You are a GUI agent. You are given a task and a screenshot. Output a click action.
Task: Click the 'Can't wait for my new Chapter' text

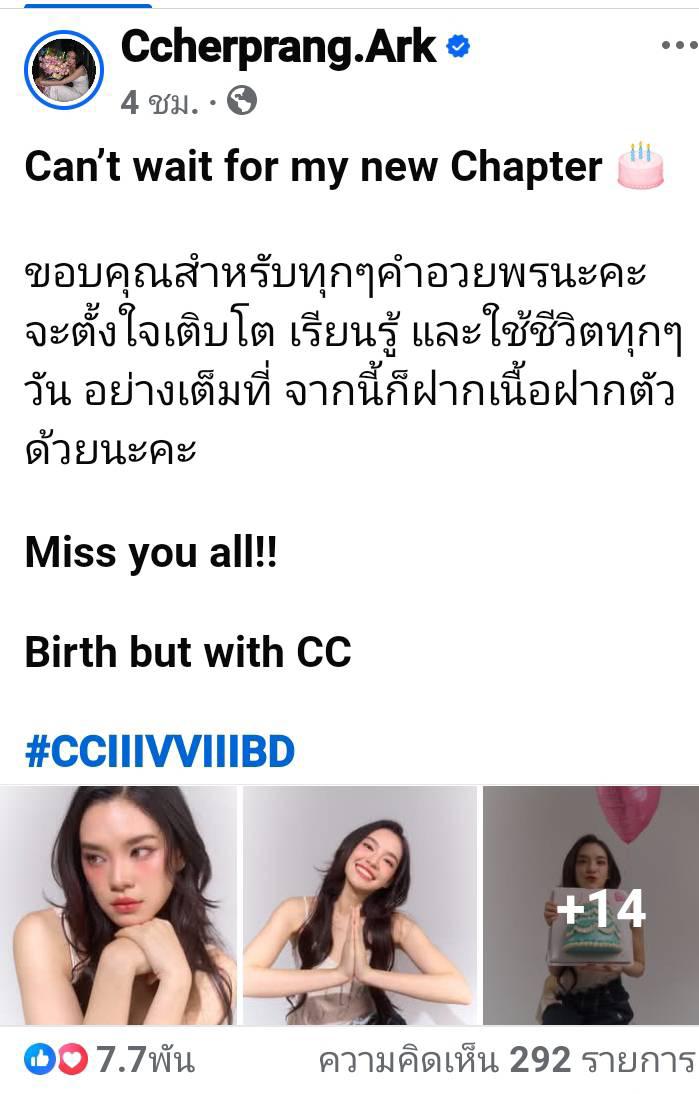tap(313, 167)
